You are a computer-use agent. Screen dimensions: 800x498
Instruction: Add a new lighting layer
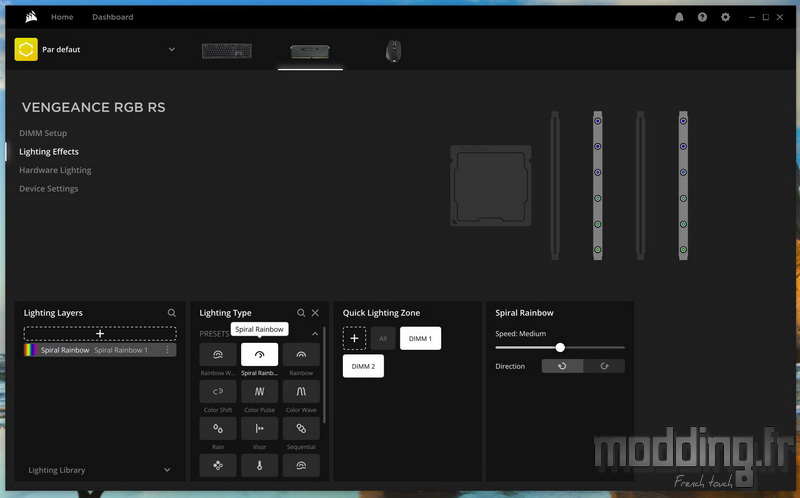(100, 334)
